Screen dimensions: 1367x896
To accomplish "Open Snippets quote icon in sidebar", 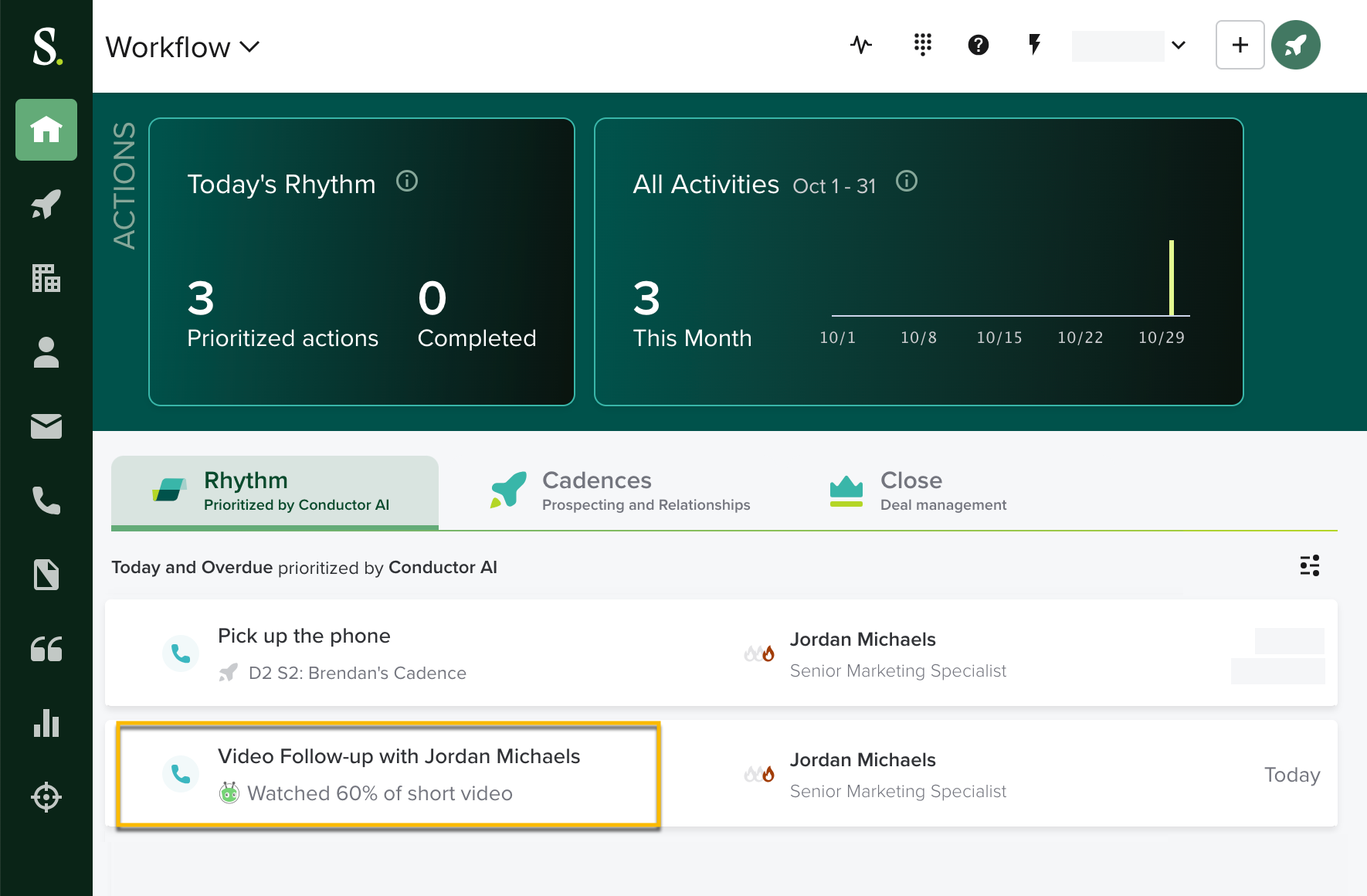I will (x=46, y=649).
